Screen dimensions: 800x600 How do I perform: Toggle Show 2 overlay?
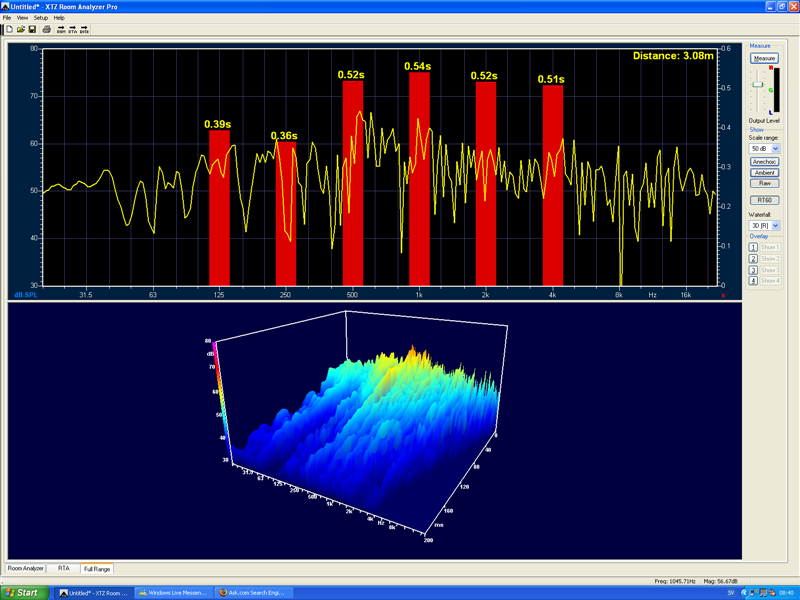click(x=769, y=259)
